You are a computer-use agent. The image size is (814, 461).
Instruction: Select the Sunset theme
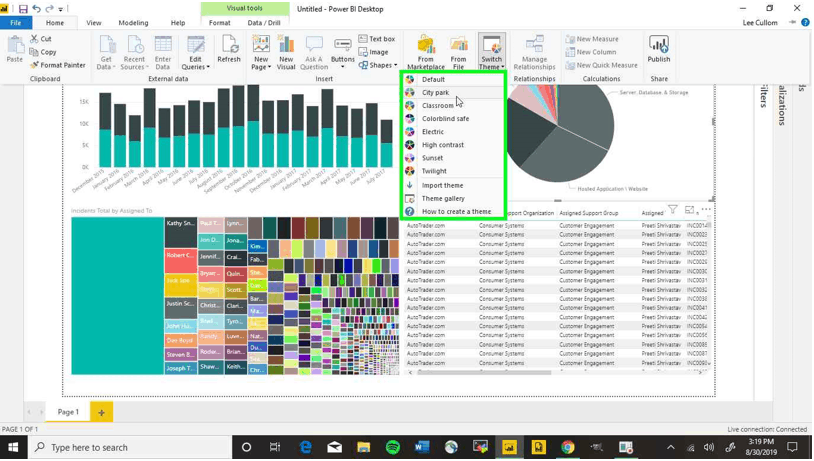click(x=453, y=158)
